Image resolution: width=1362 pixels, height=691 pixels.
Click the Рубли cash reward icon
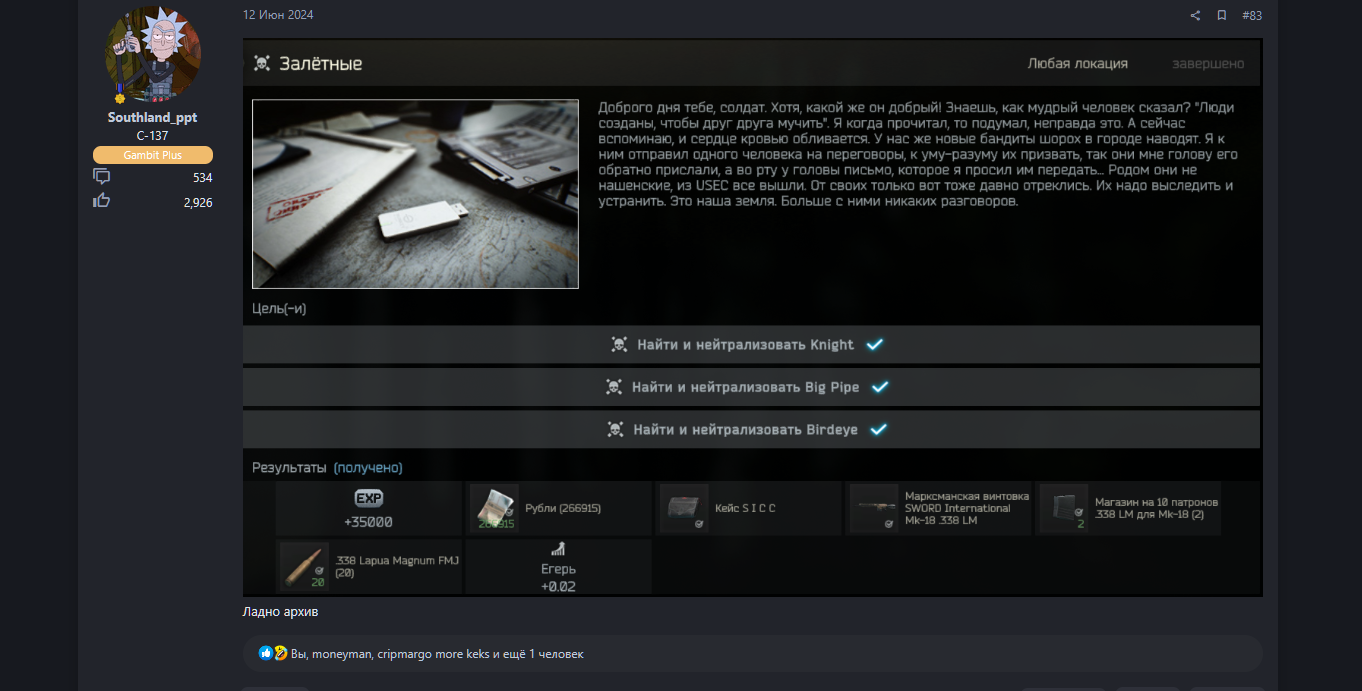[494, 509]
